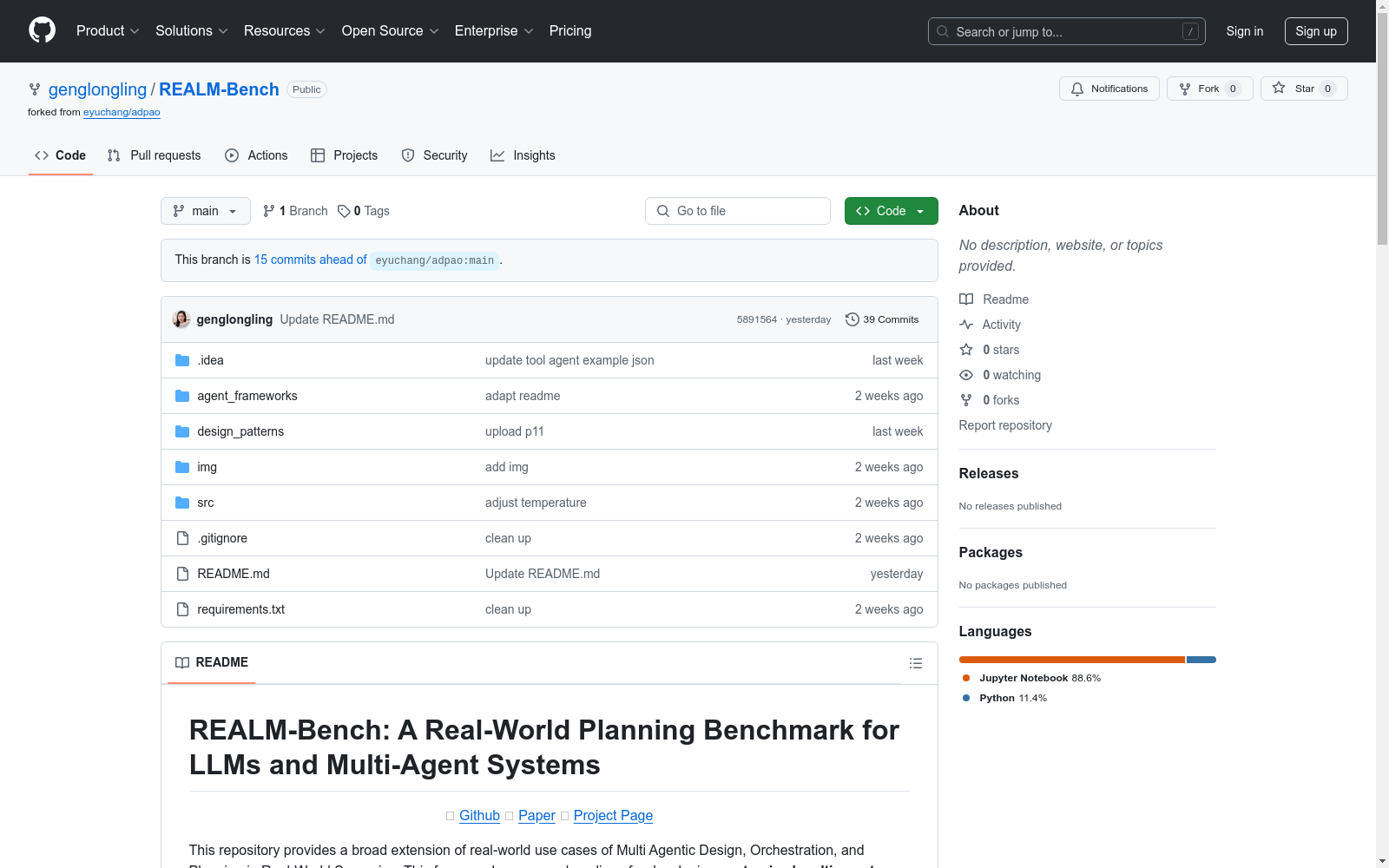Image resolution: width=1389 pixels, height=868 pixels.
Task: Switch to the Code tab
Action: pyautogui.click(x=61, y=155)
